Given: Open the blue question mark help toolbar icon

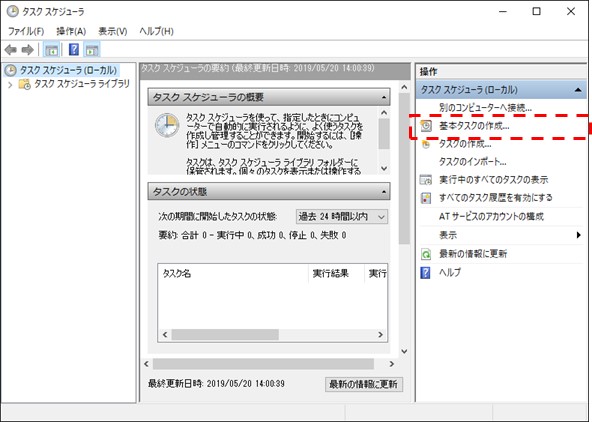Looking at the screenshot, I should coord(74,49).
